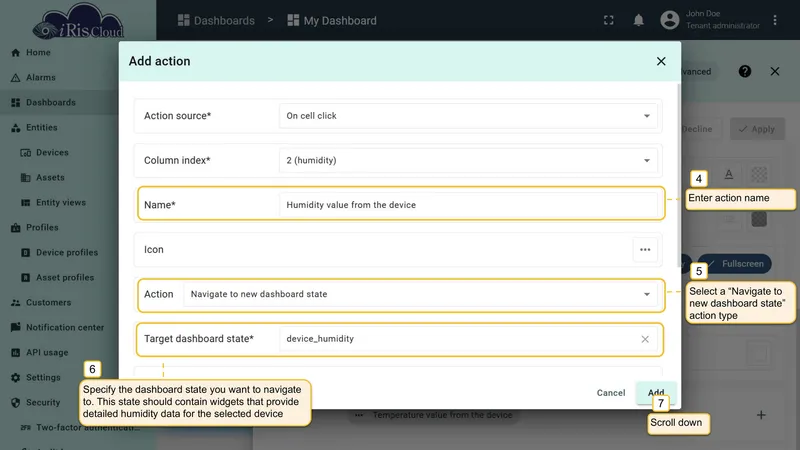Toggle fullscreen mode icon in header
Screen dimensions: 800x450
(608, 20)
